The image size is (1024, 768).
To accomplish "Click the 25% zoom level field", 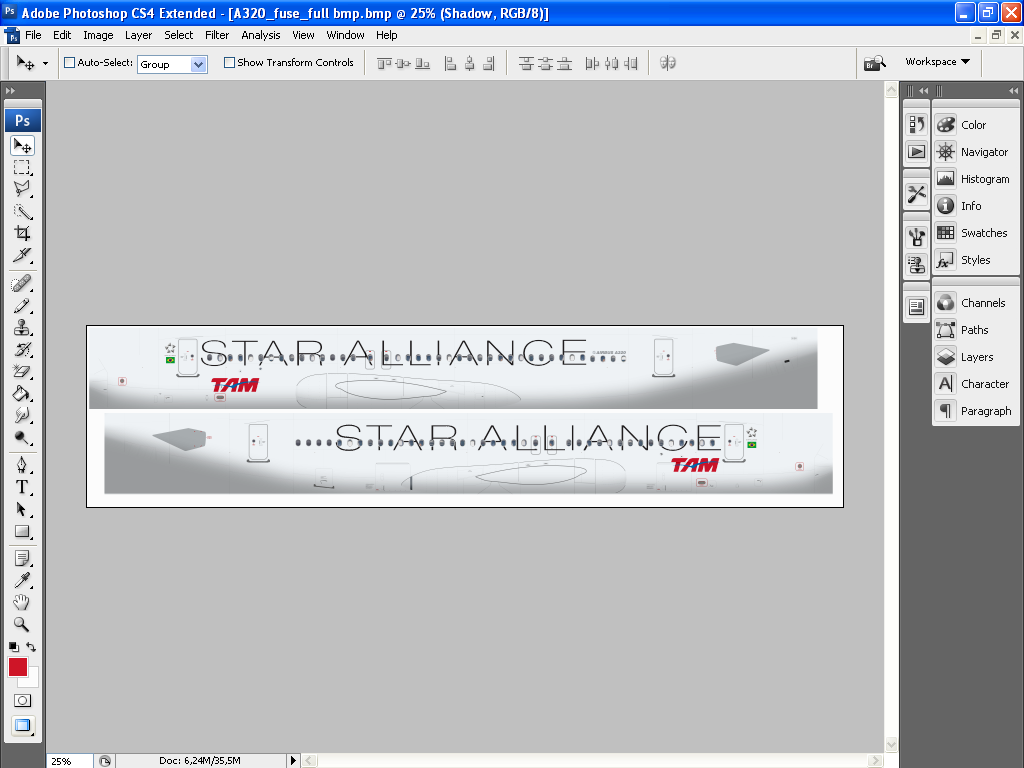I will coord(70,761).
